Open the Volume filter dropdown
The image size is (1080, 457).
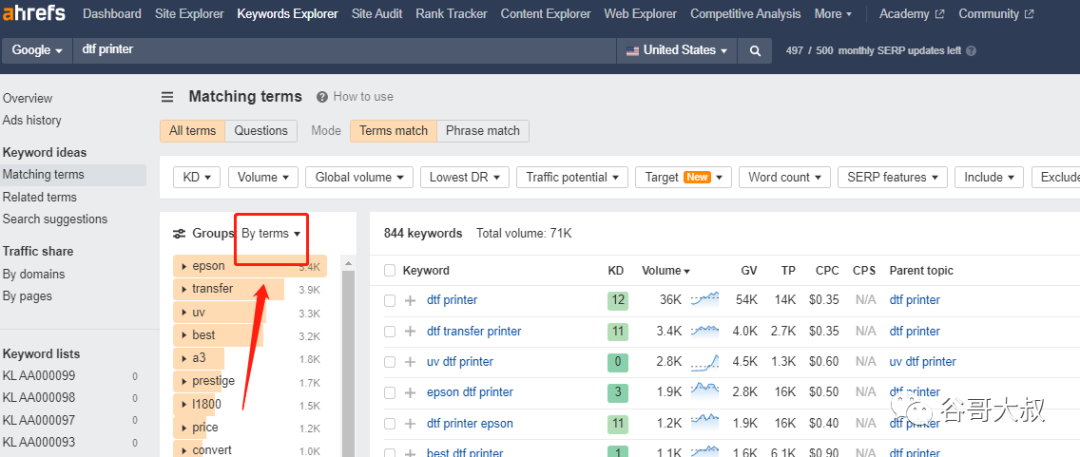point(263,177)
